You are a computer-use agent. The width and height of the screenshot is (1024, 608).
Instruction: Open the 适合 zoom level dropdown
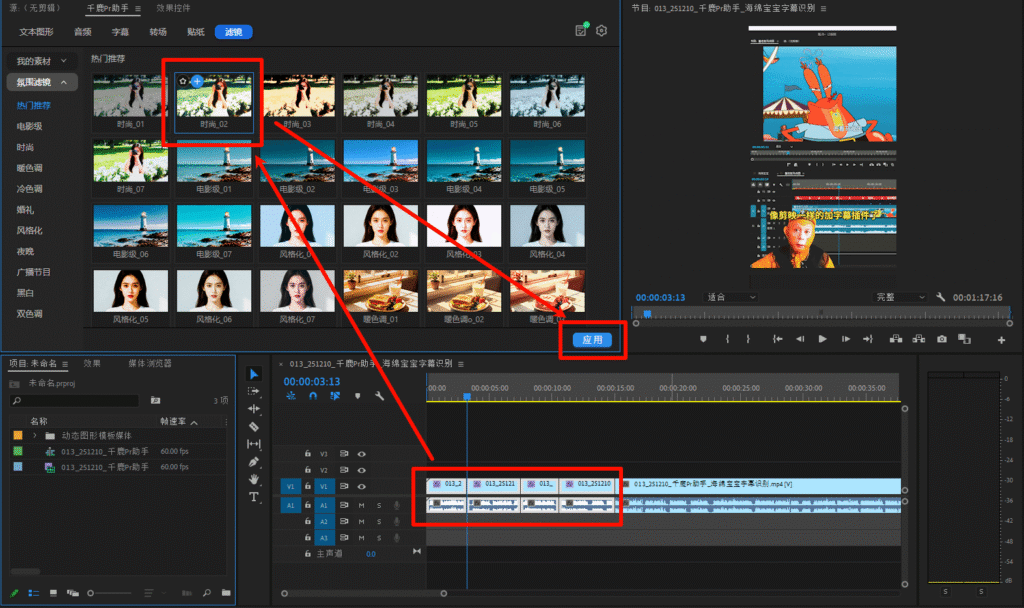coord(730,297)
